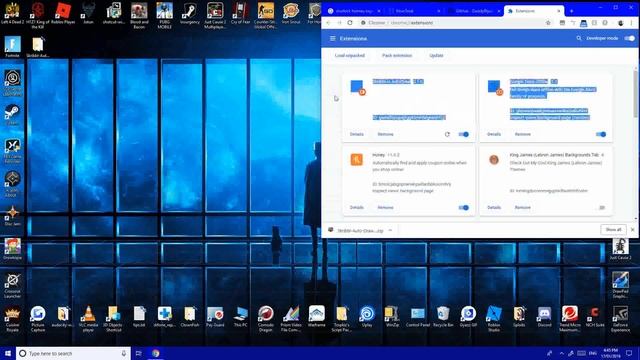Launch the Roblox Player desktop icon
The image size is (640, 360).
tap(63, 14)
